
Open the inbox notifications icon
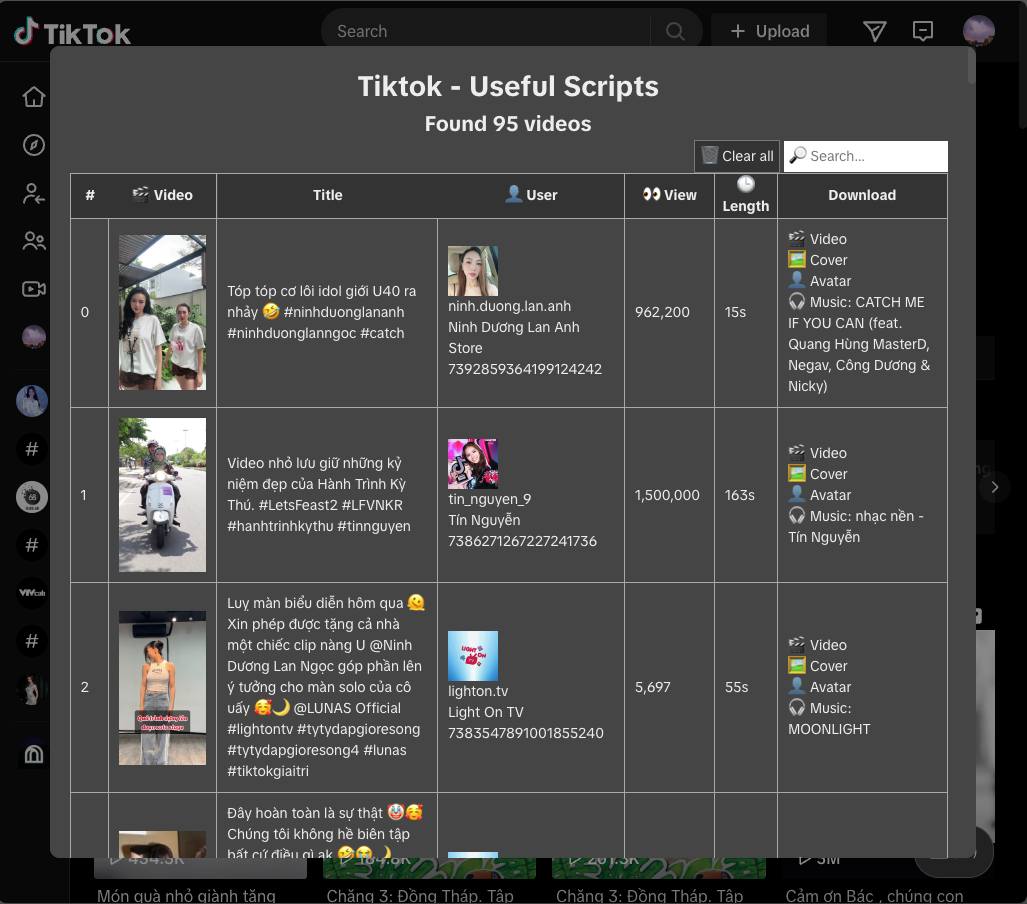923,31
